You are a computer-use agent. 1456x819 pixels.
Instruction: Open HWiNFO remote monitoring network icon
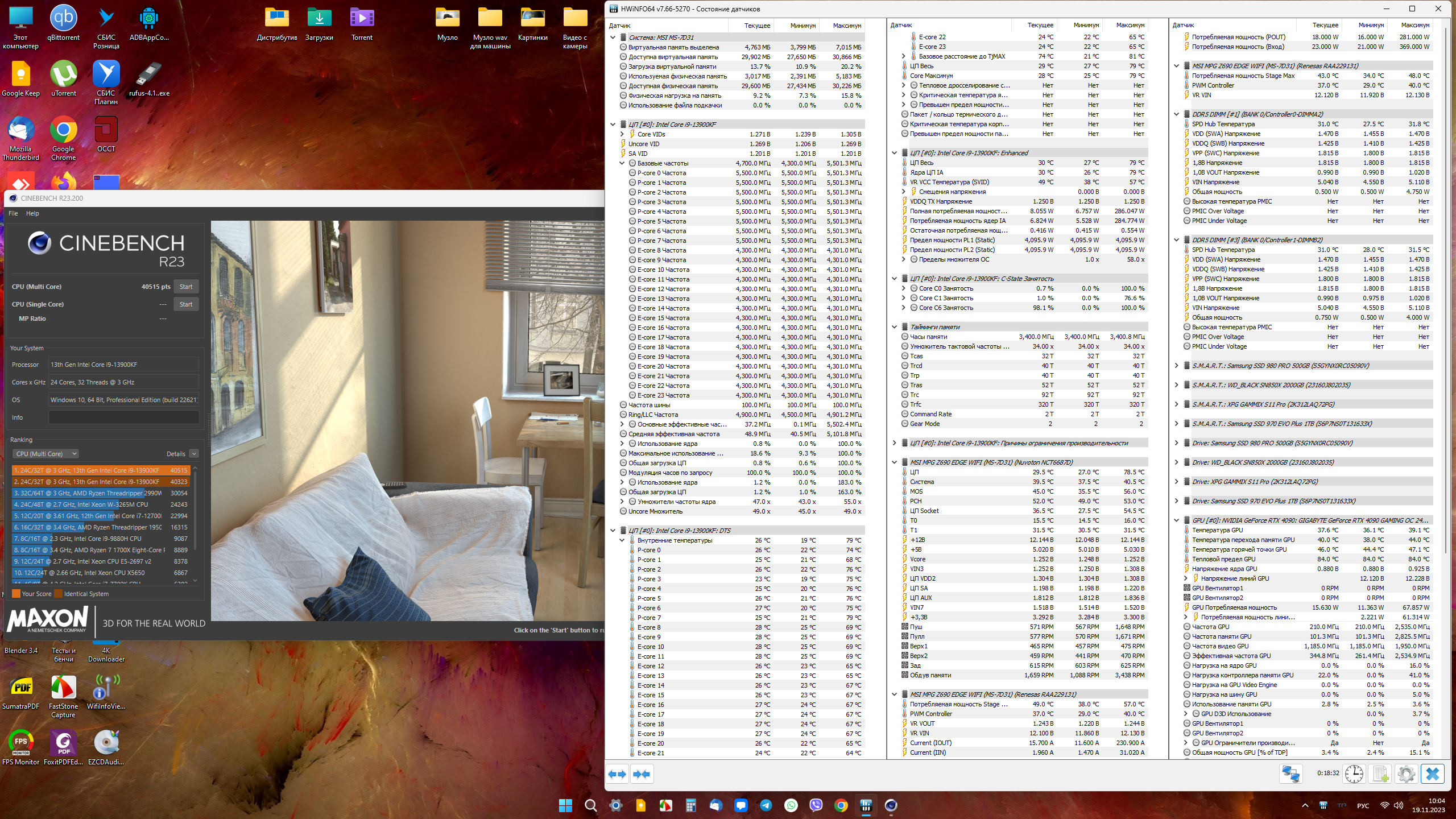[x=1290, y=774]
